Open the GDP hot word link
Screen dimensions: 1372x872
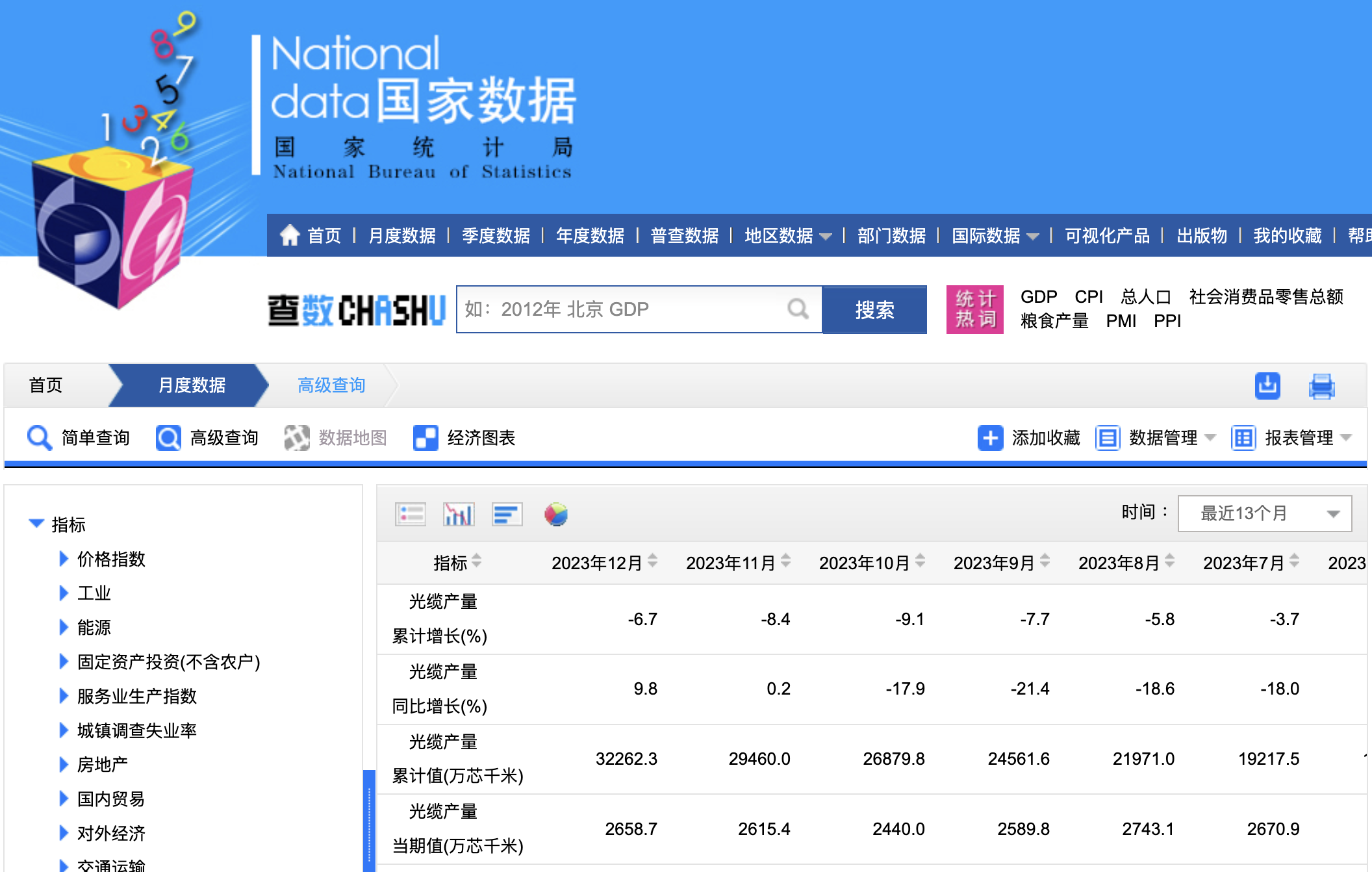(x=1039, y=297)
